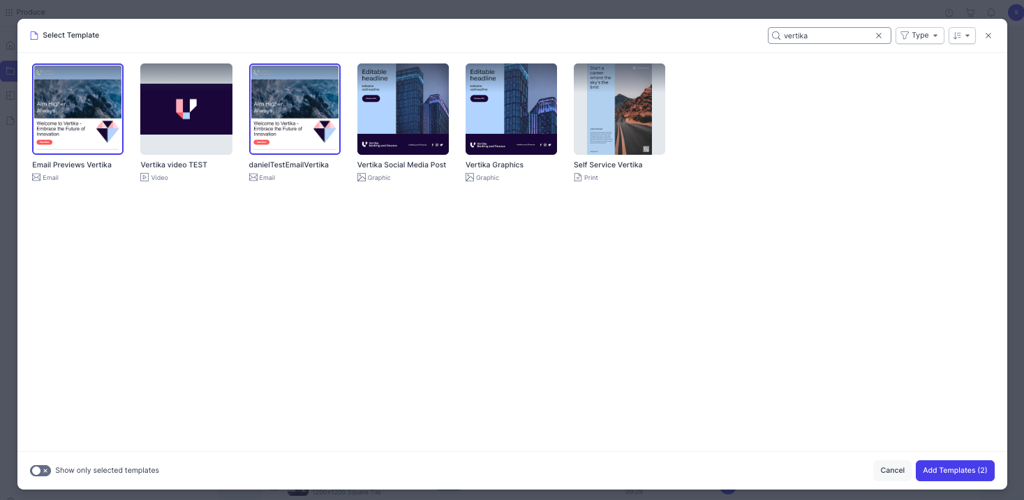The width and height of the screenshot is (1024, 500).
Task: Click Graphic icon under Vertika Graphics
Action: [470, 178]
